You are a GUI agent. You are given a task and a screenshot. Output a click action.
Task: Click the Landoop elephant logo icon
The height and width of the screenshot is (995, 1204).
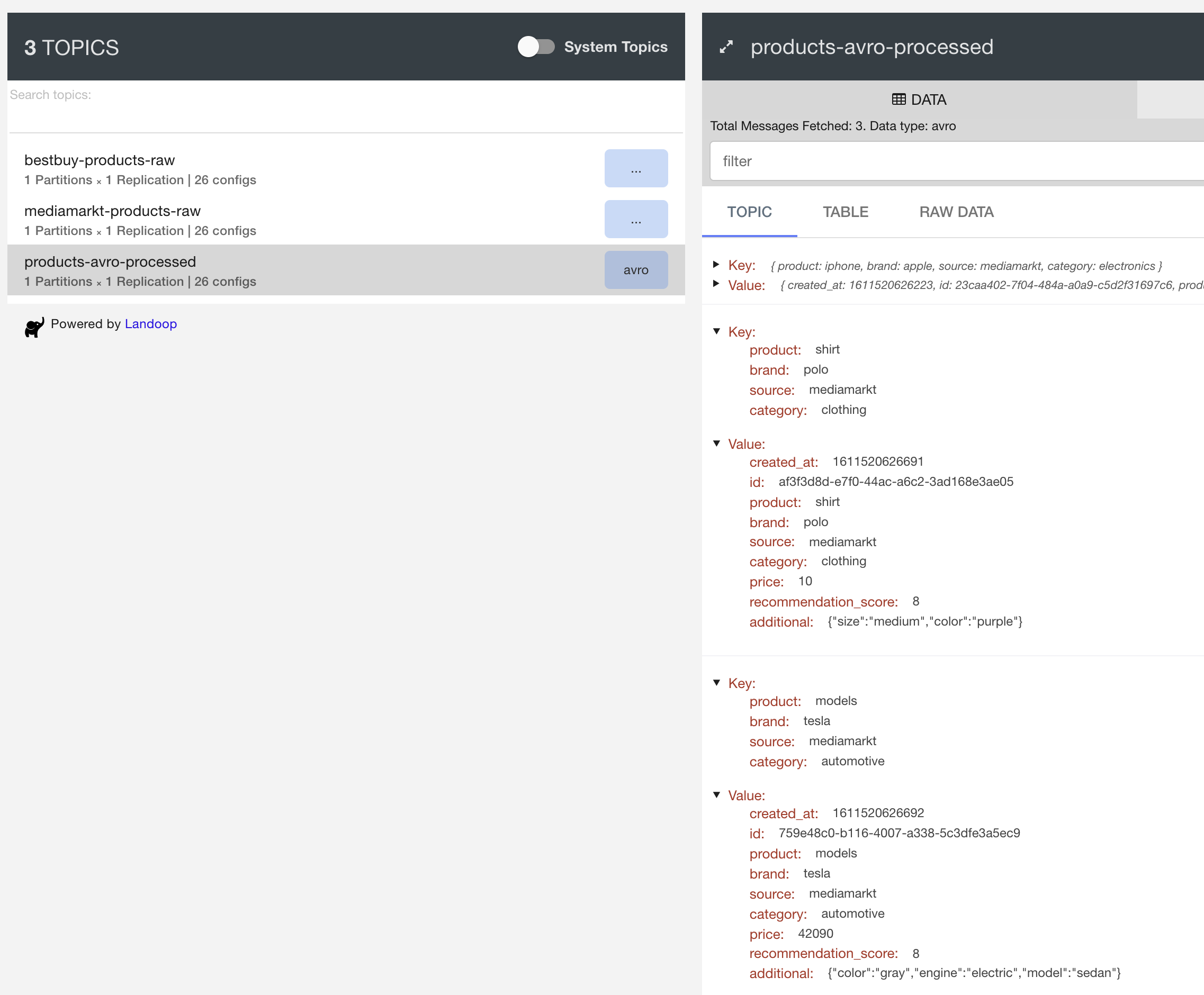(x=34, y=327)
